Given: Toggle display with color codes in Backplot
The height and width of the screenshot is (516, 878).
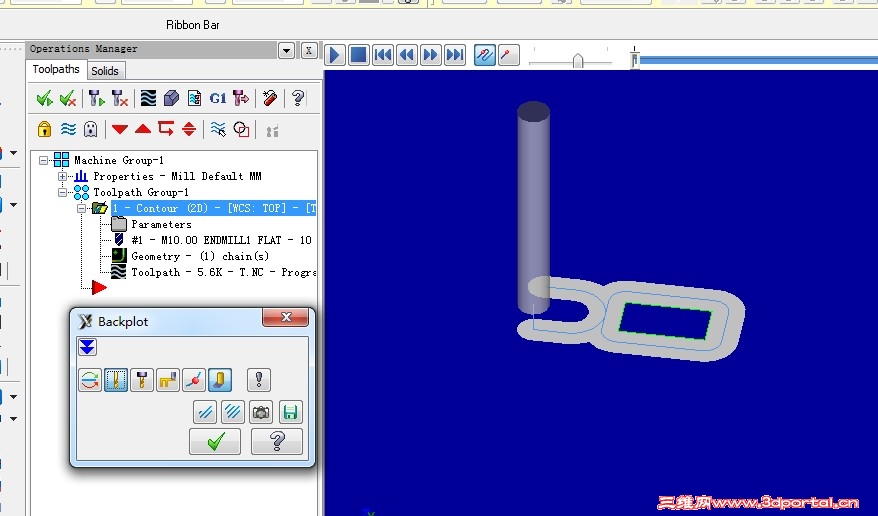Looking at the screenshot, I should pos(90,381).
